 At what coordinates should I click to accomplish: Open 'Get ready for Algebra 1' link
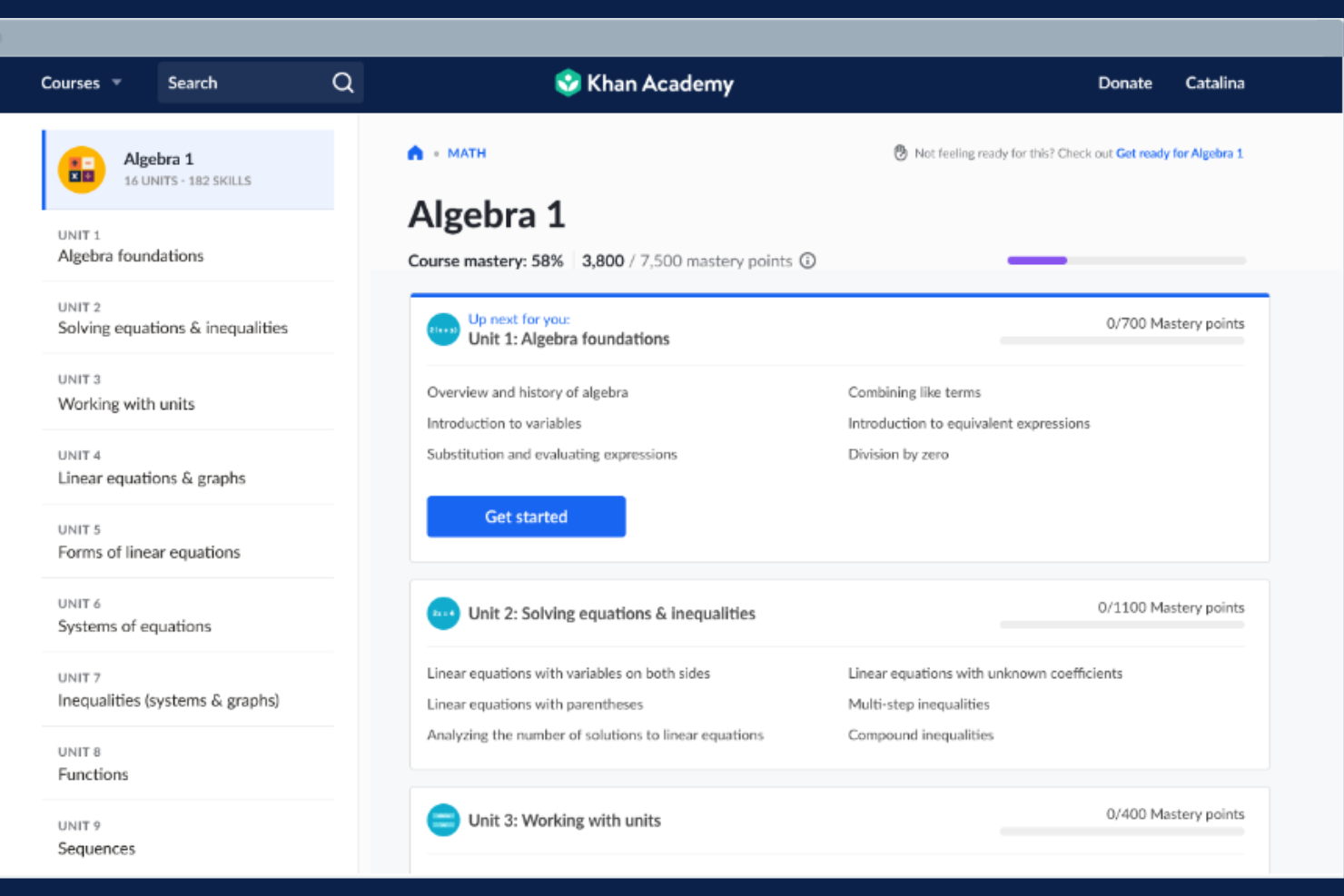[1180, 153]
